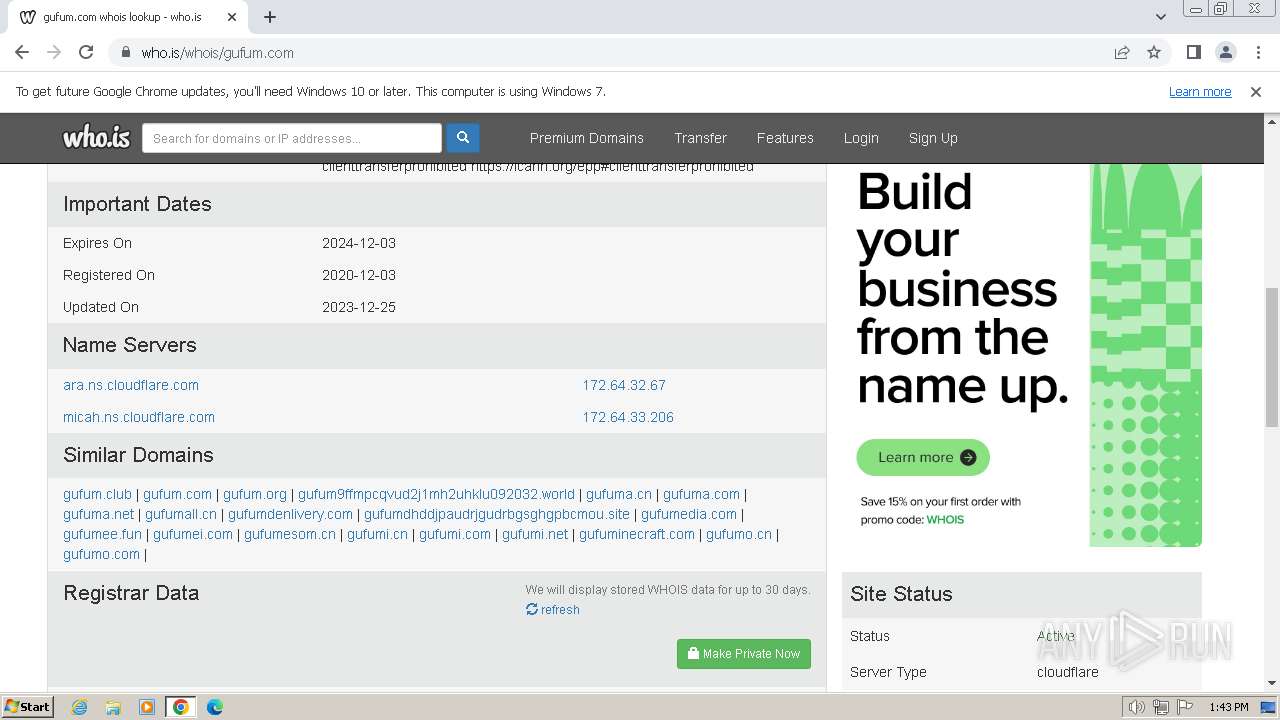Click the browser forward arrow
This screenshot has height=720, width=1280.
click(x=54, y=53)
